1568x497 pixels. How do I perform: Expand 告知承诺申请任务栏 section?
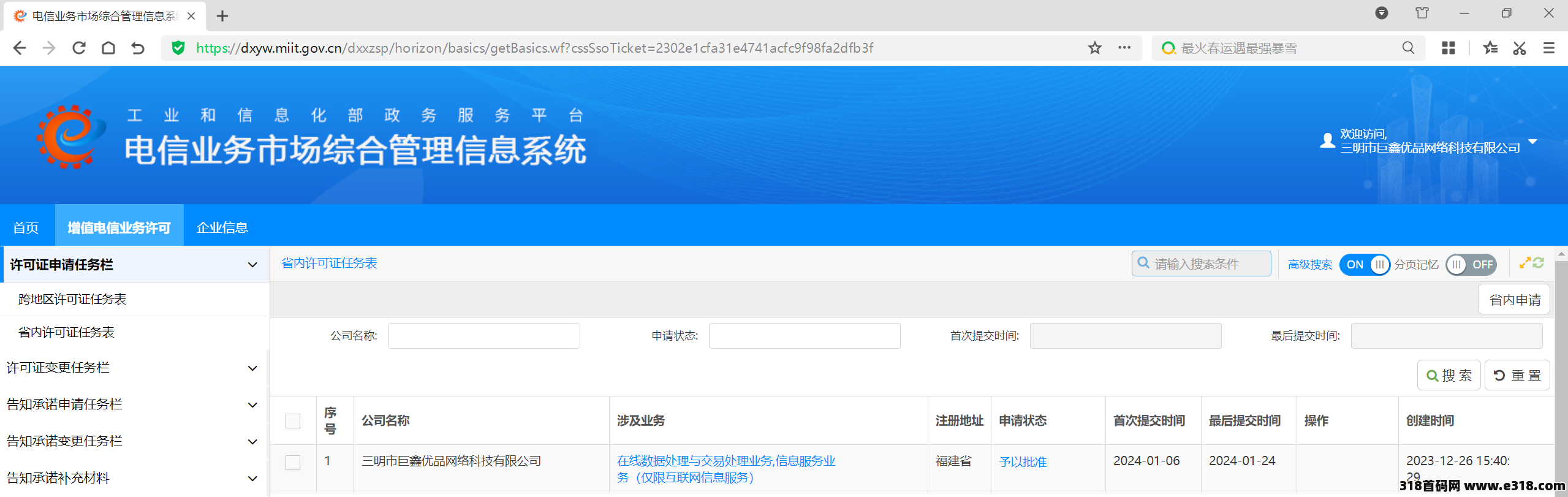pyautogui.click(x=252, y=405)
